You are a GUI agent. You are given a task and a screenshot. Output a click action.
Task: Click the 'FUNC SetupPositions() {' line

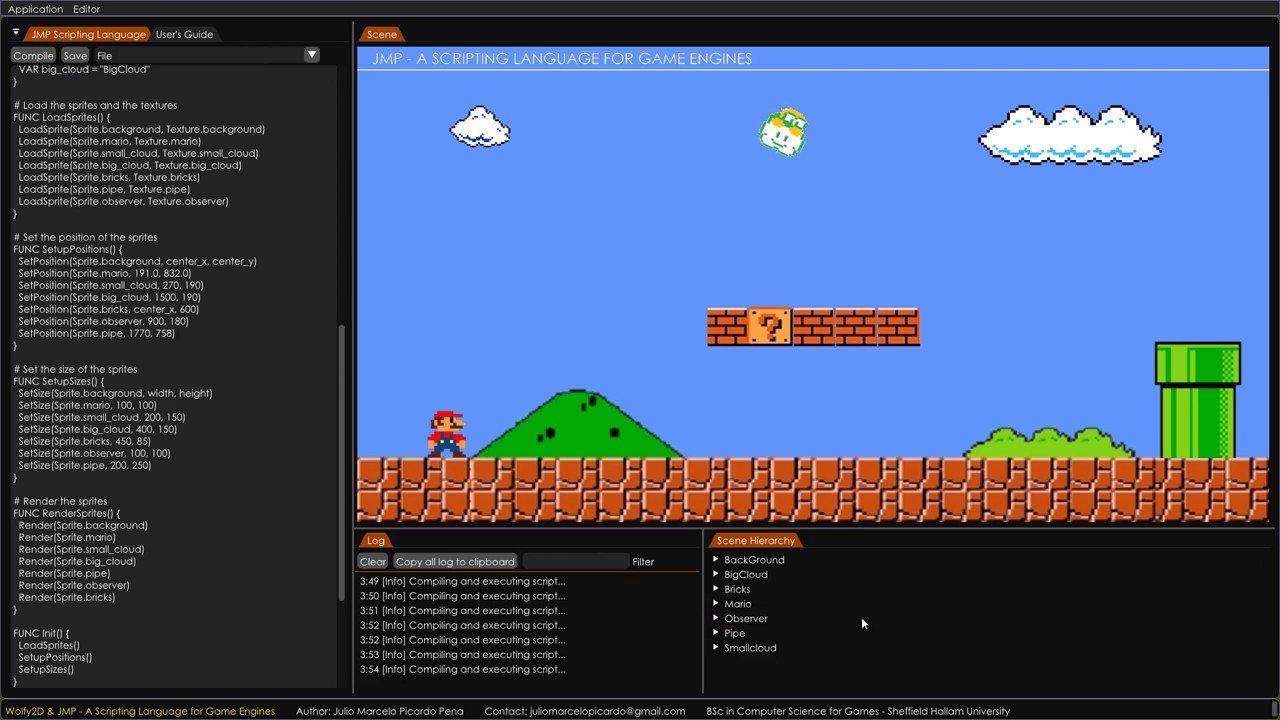(67, 249)
